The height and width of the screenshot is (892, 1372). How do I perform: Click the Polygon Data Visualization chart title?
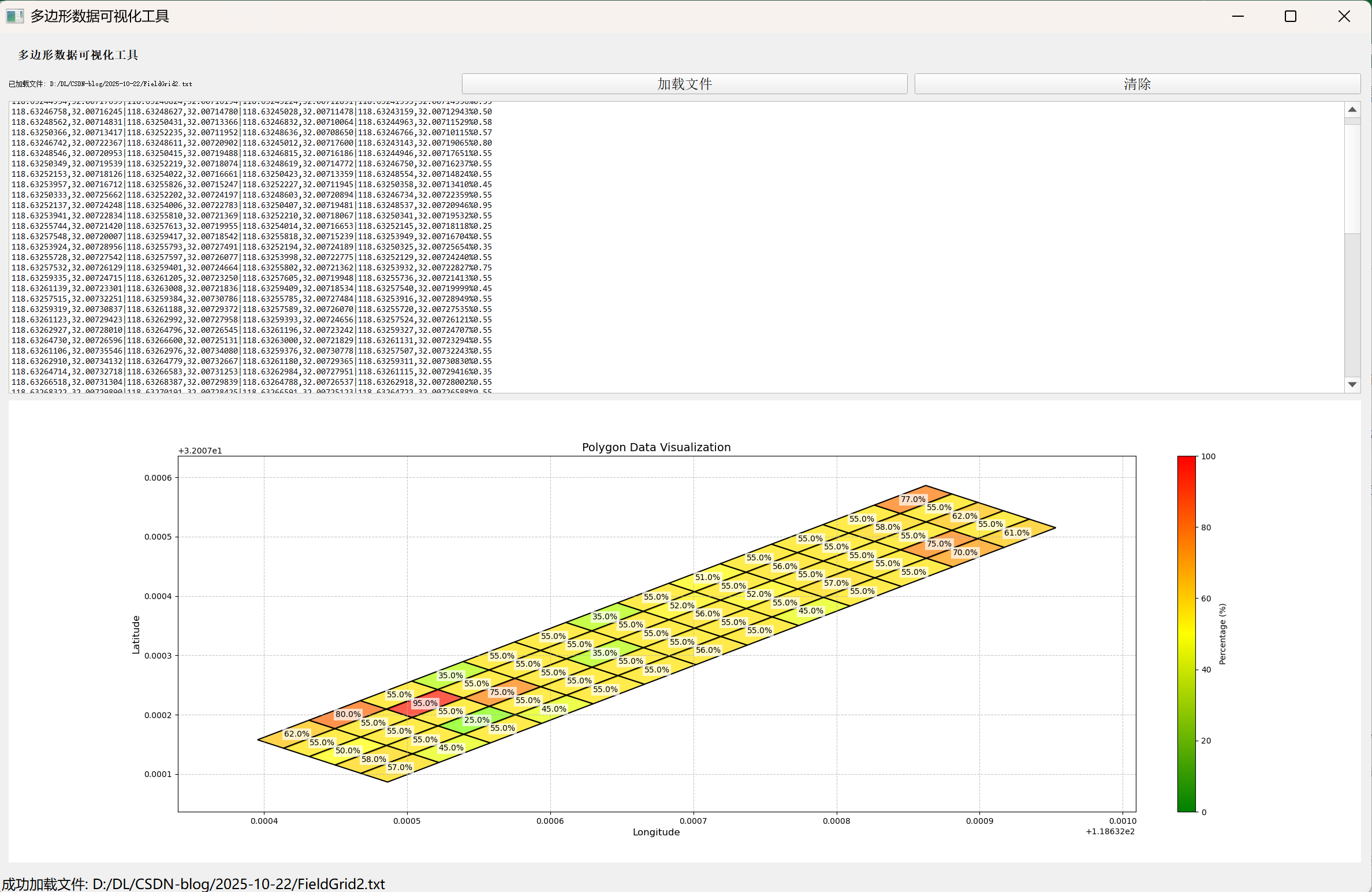[x=656, y=447]
